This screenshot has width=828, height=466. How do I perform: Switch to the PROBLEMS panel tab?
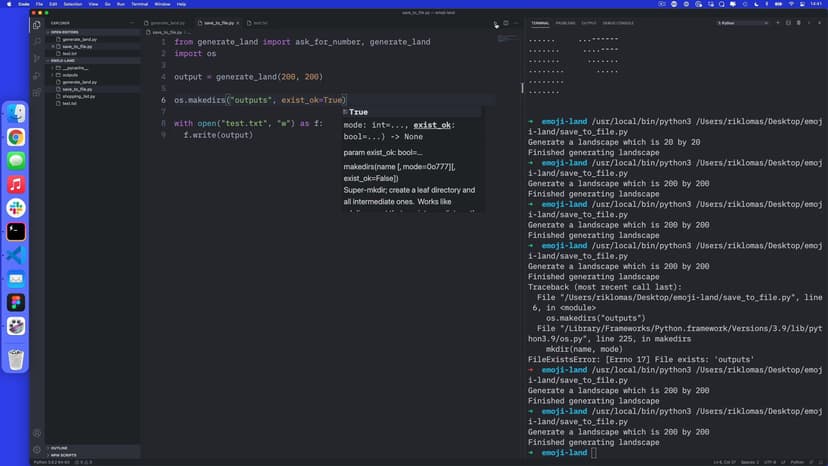coord(566,22)
